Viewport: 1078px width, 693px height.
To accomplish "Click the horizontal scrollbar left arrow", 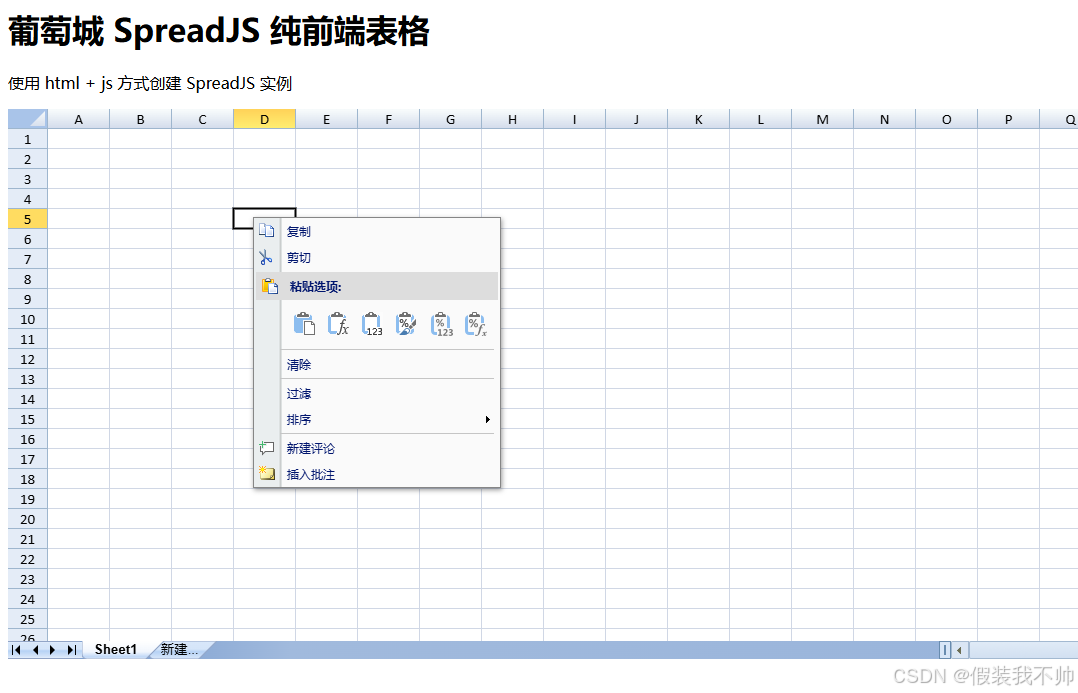I will [960, 650].
